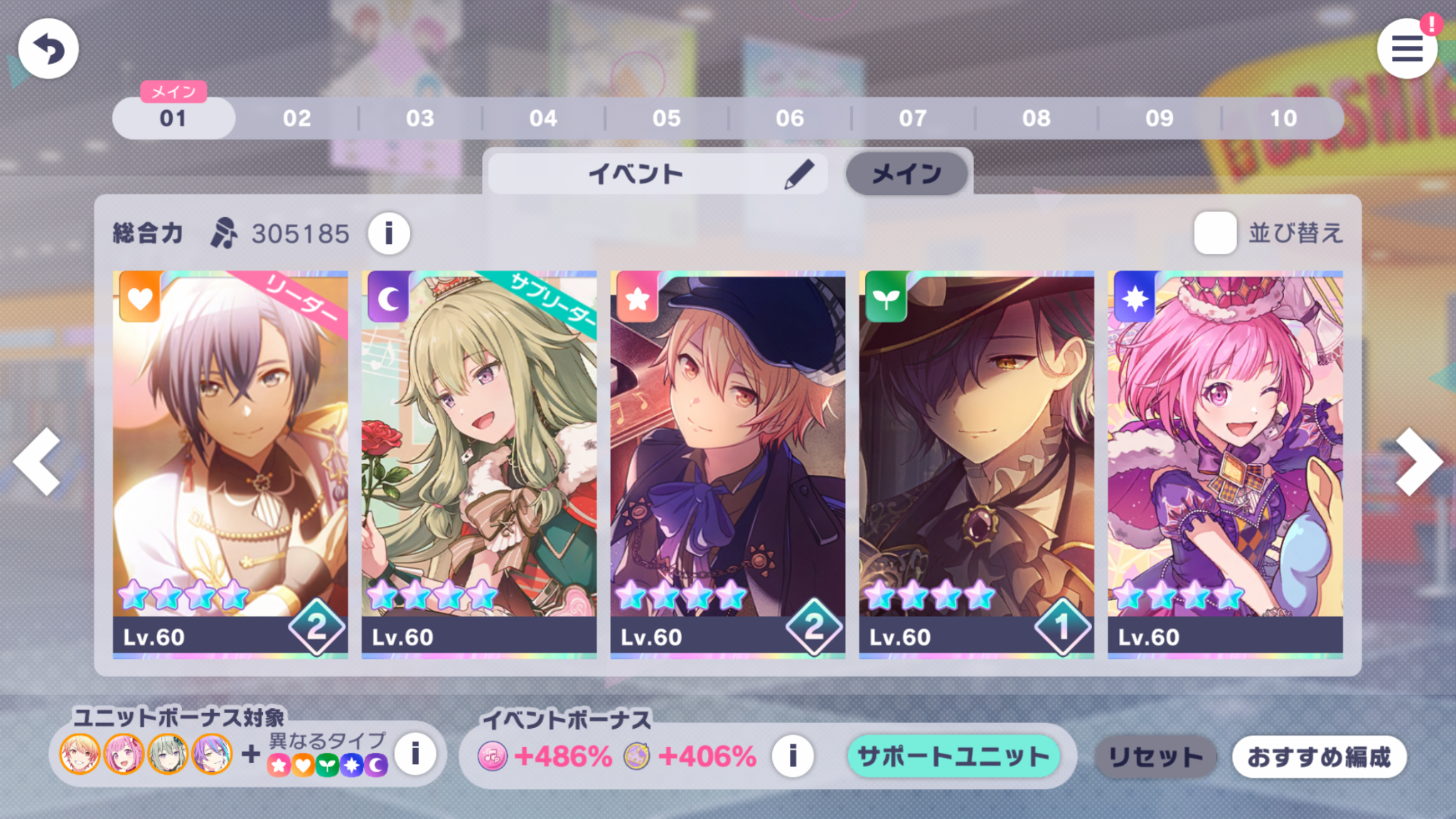Open the hamburger menu icon
This screenshot has width=1456, height=819.
tap(1407, 48)
